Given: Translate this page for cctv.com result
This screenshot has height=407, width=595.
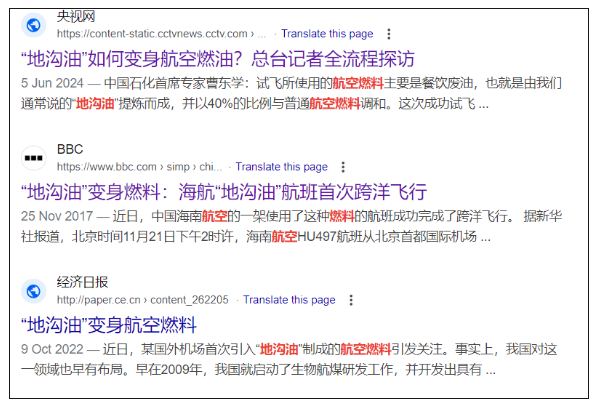Looking at the screenshot, I should pyautogui.click(x=327, y=34).
